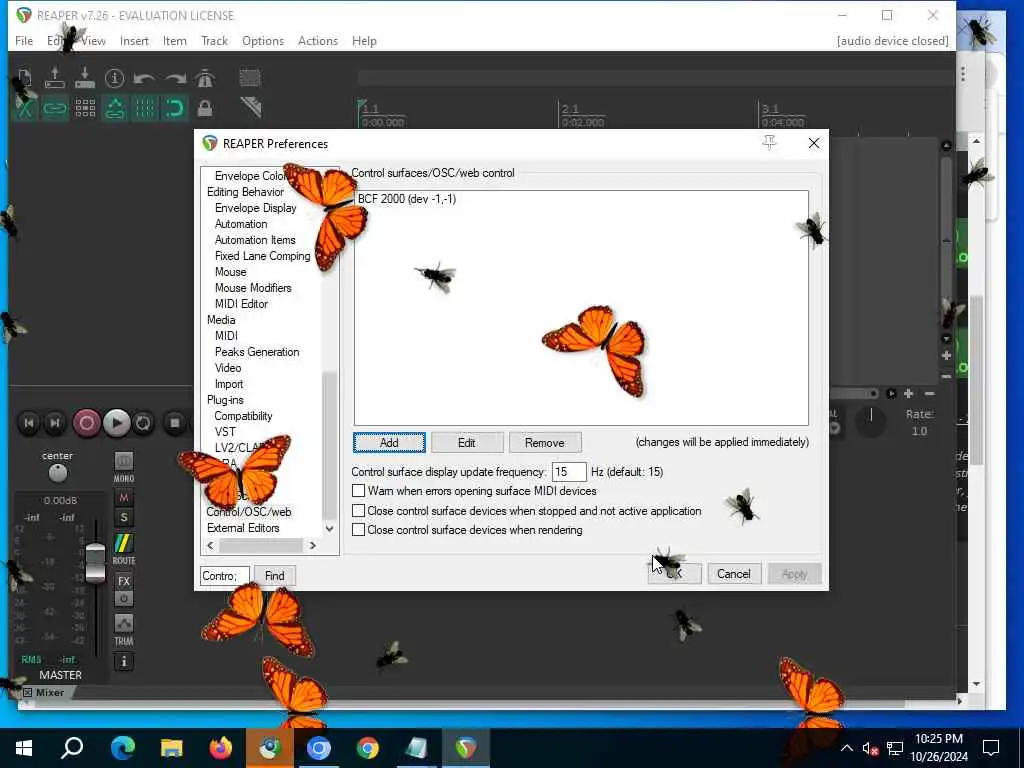The image size is (1024, 768).
Task: Click the Find button
Action: coord(274,576)
